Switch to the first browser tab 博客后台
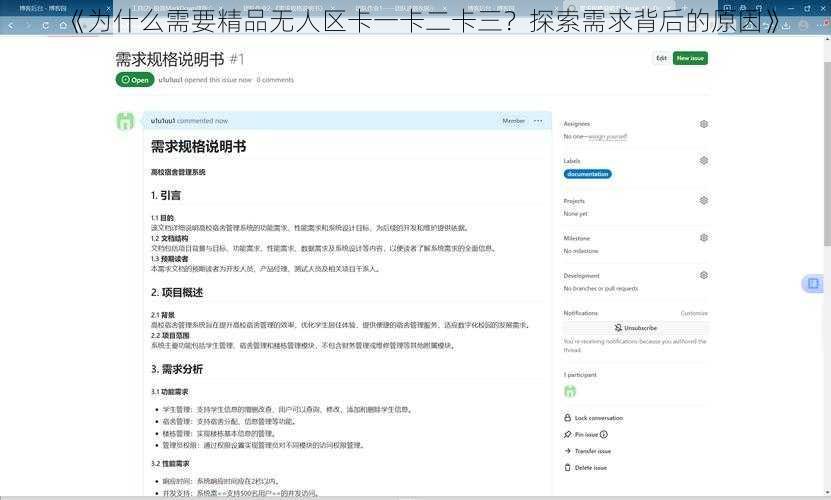Image resolution: width=831 pixels, height=500 pixels. tap(56, 8)
